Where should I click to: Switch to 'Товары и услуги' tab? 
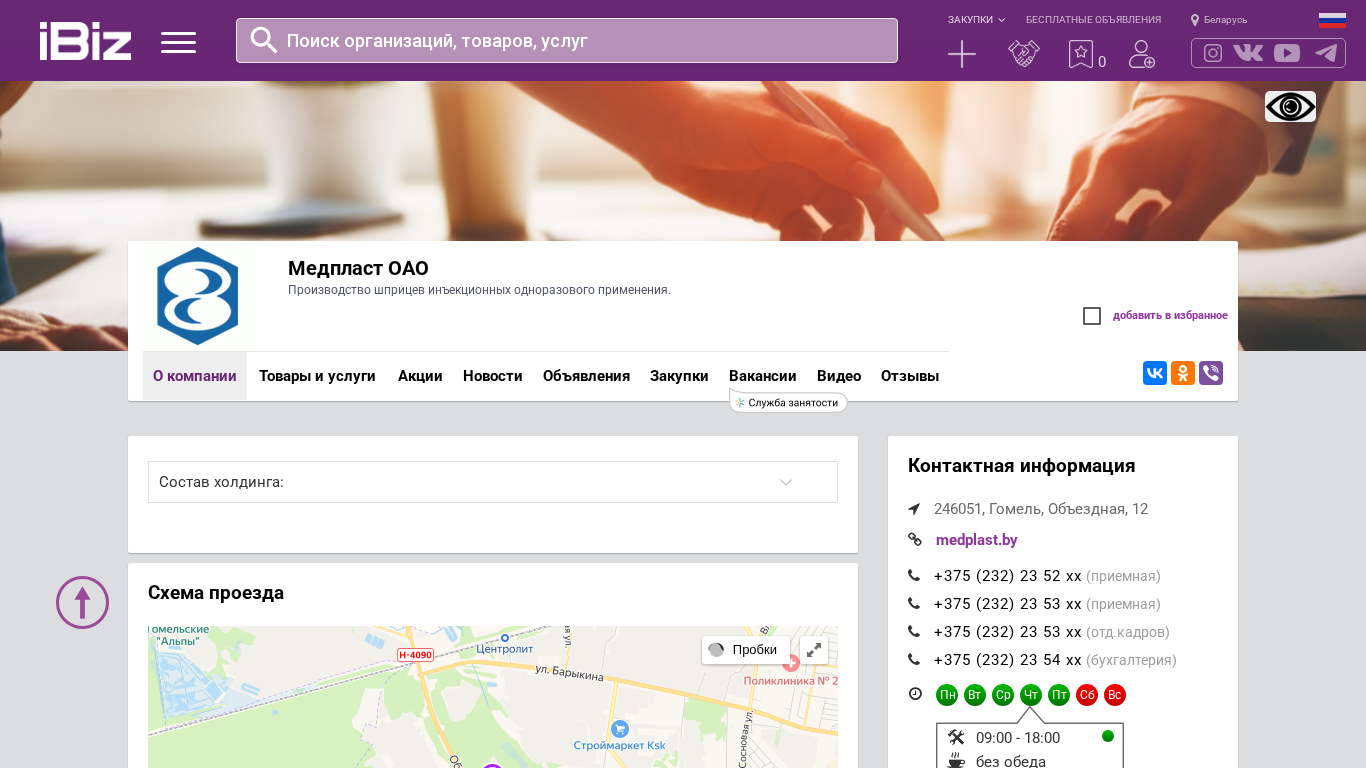pos(317,376)
